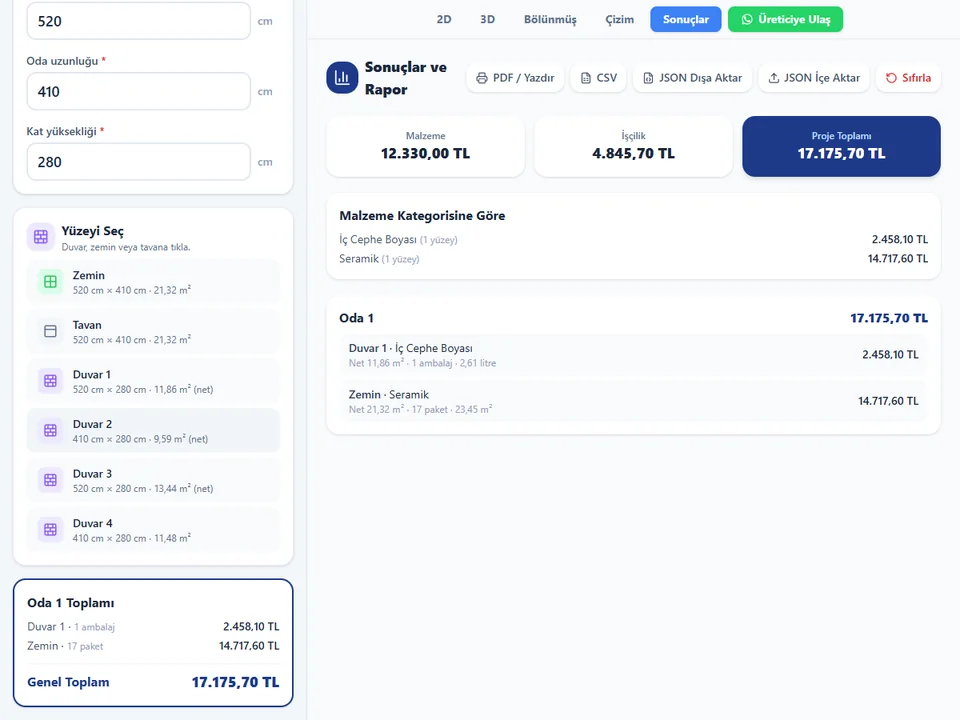Click the room width field showing 520
The image size is (960, 720).
138,21
